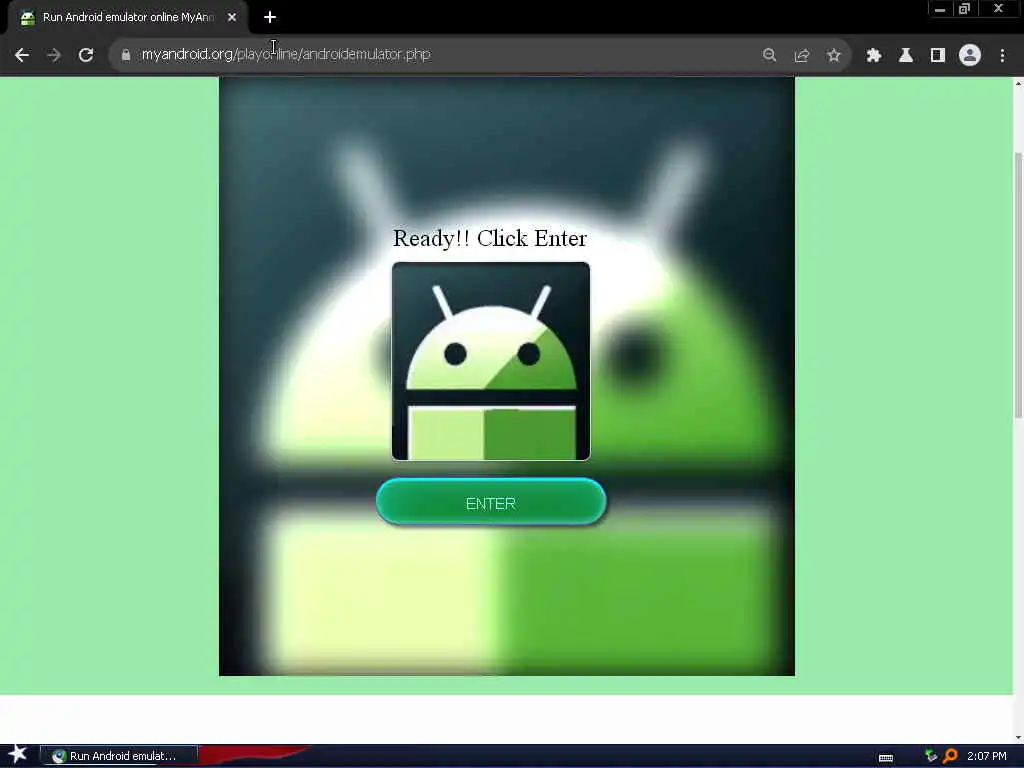Click the Ready!! Click Enter text

pos(490,238)
